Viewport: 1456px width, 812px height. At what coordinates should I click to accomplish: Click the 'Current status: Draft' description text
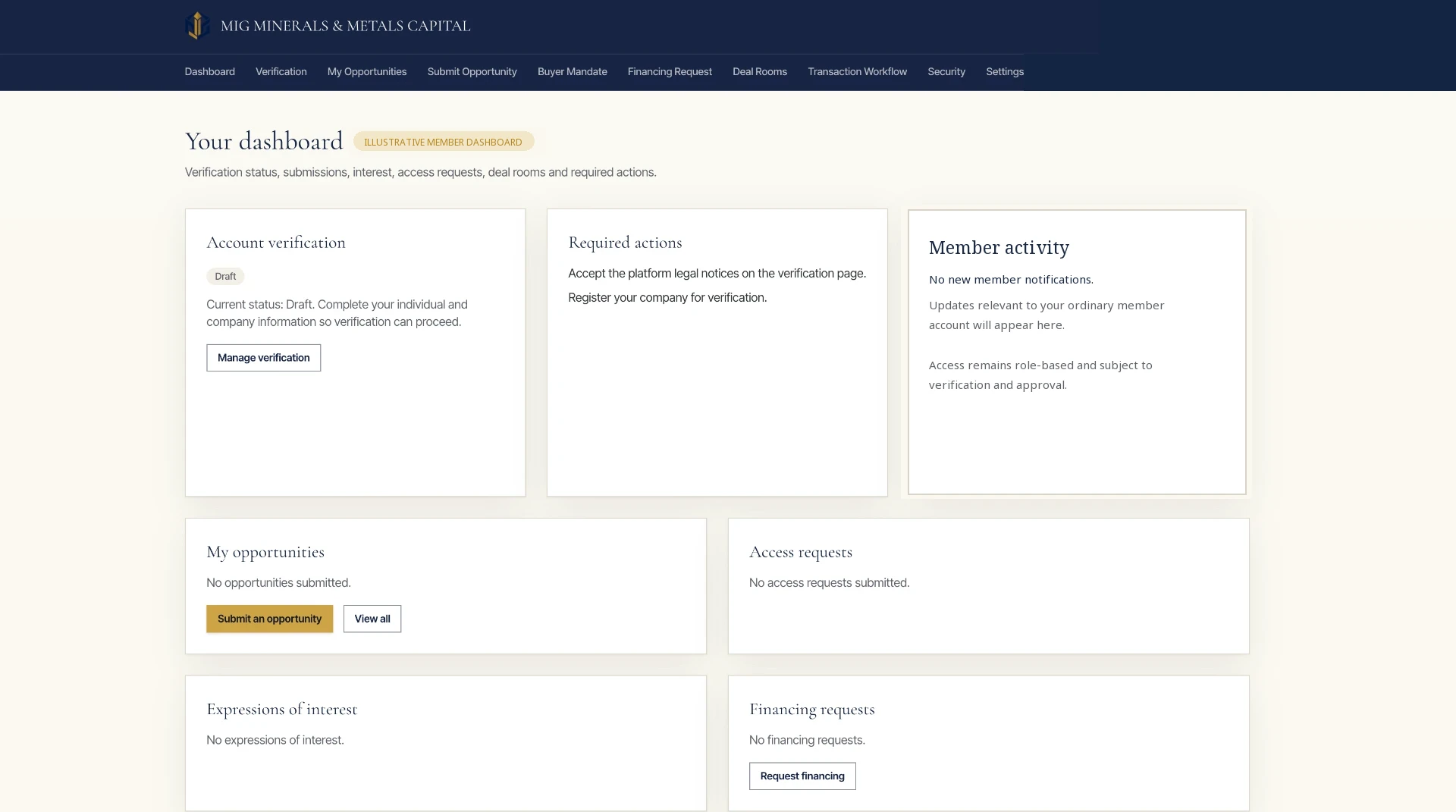point(337,313)
